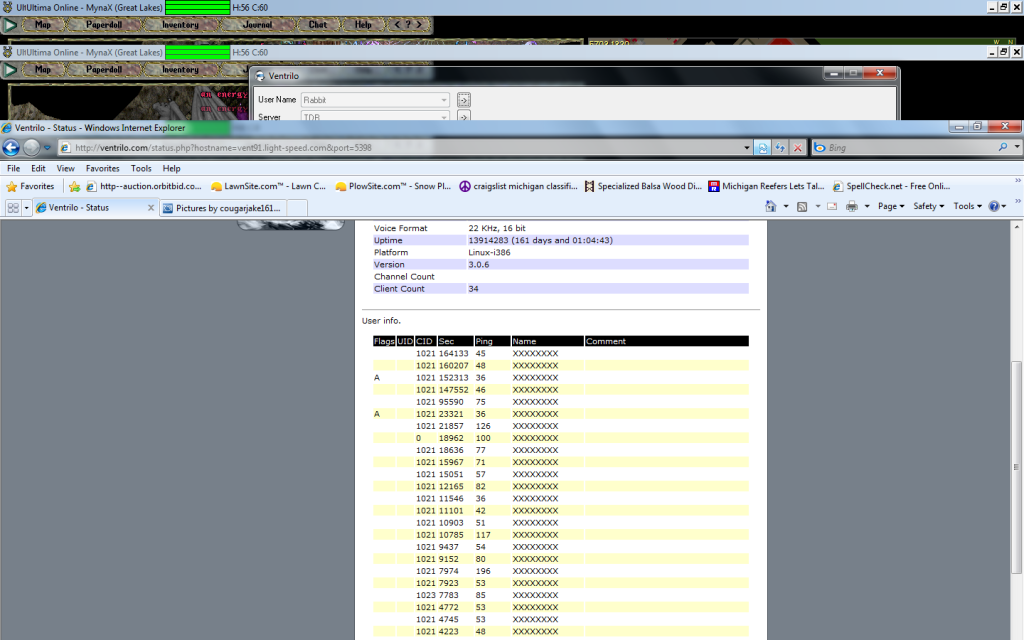The height and width of the screenshot is (640, 1024).
Task: Switch to the Ventrilo - Status tab
Action: [x=95, y=208]
